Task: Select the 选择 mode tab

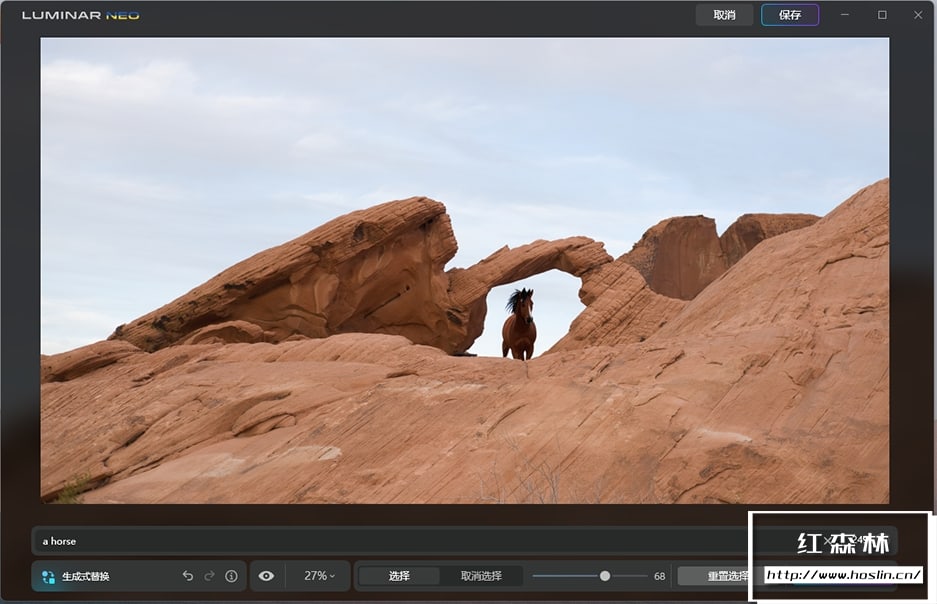Action: (x=399, y=576)
